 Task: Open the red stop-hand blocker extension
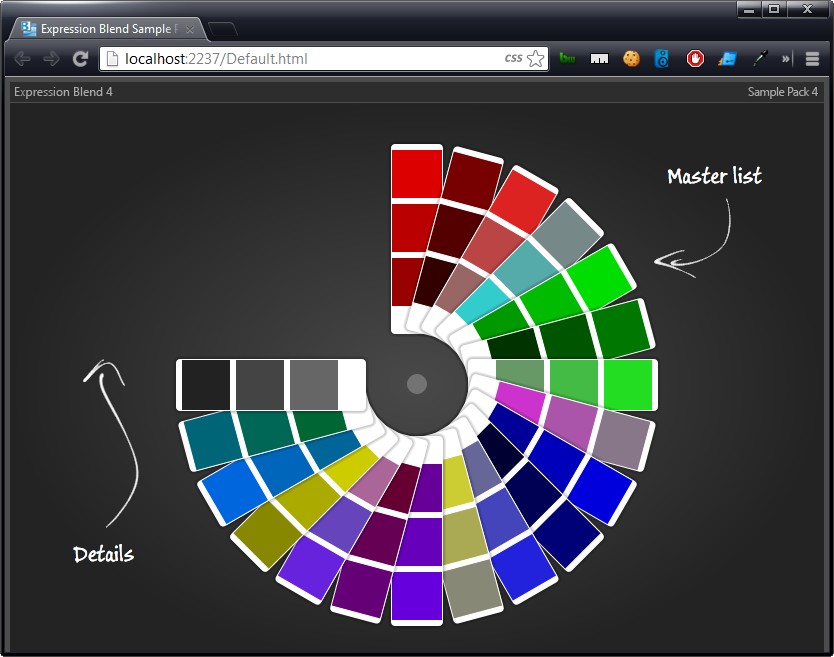695,59
